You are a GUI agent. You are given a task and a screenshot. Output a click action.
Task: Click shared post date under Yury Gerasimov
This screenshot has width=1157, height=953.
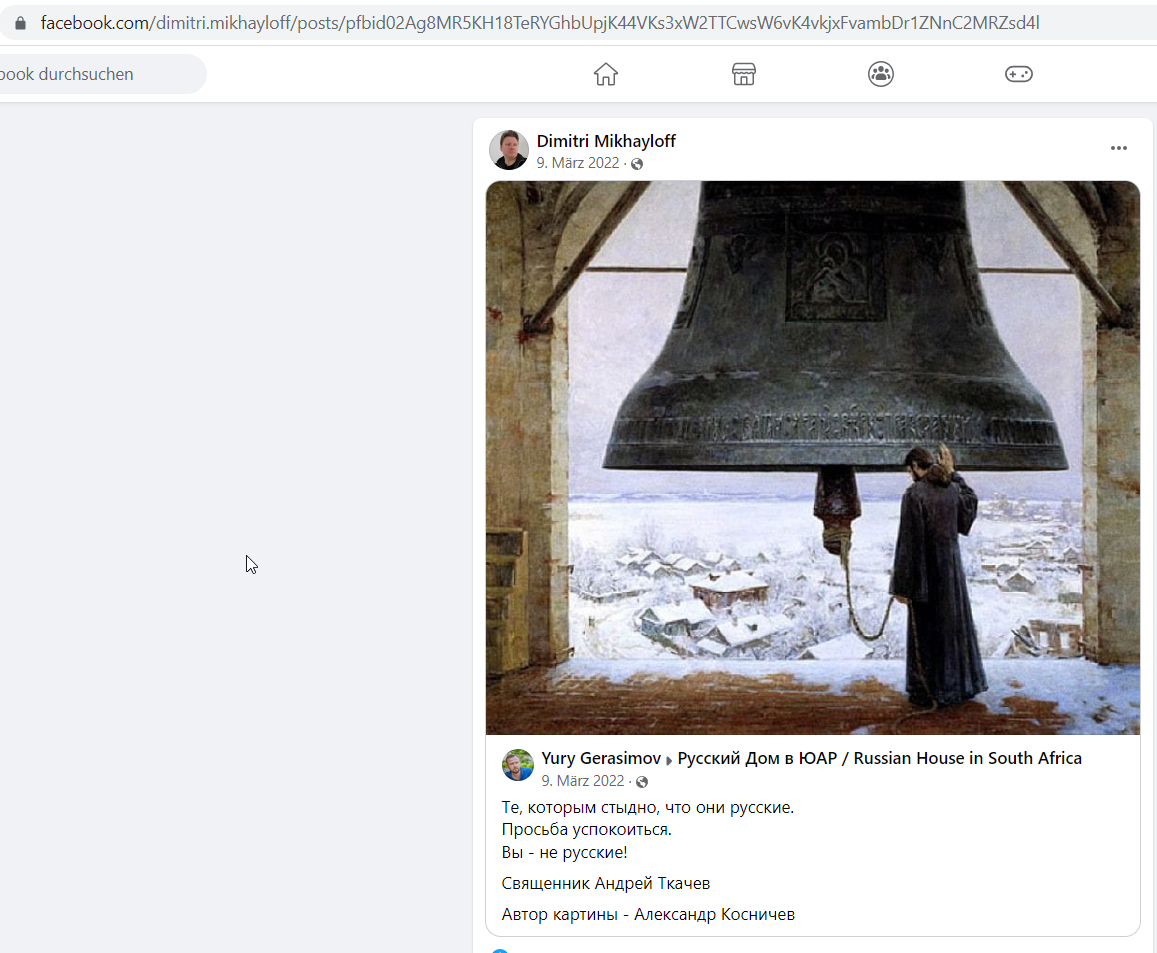583,780
